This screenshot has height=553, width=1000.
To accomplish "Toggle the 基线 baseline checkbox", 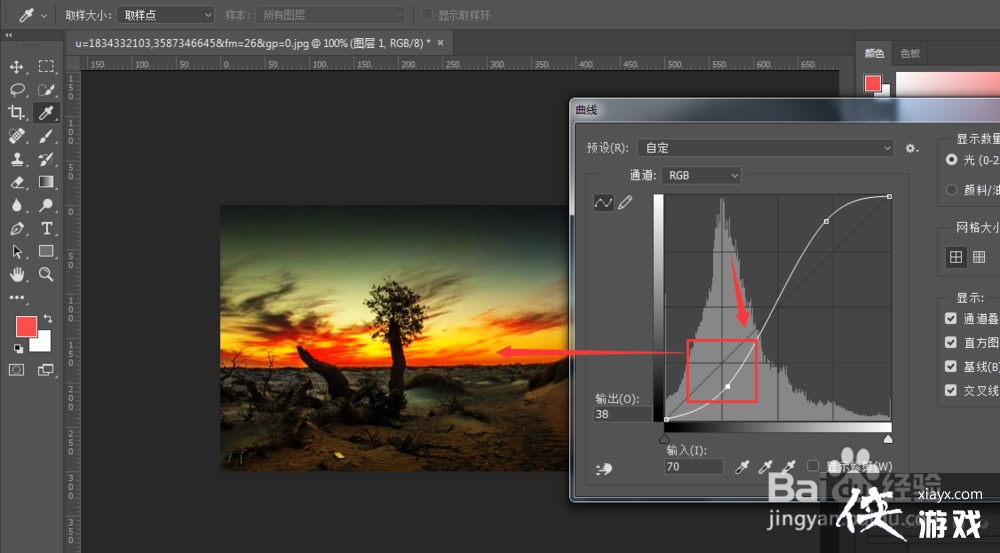I will pyautogui.click(x=951, y=366).
